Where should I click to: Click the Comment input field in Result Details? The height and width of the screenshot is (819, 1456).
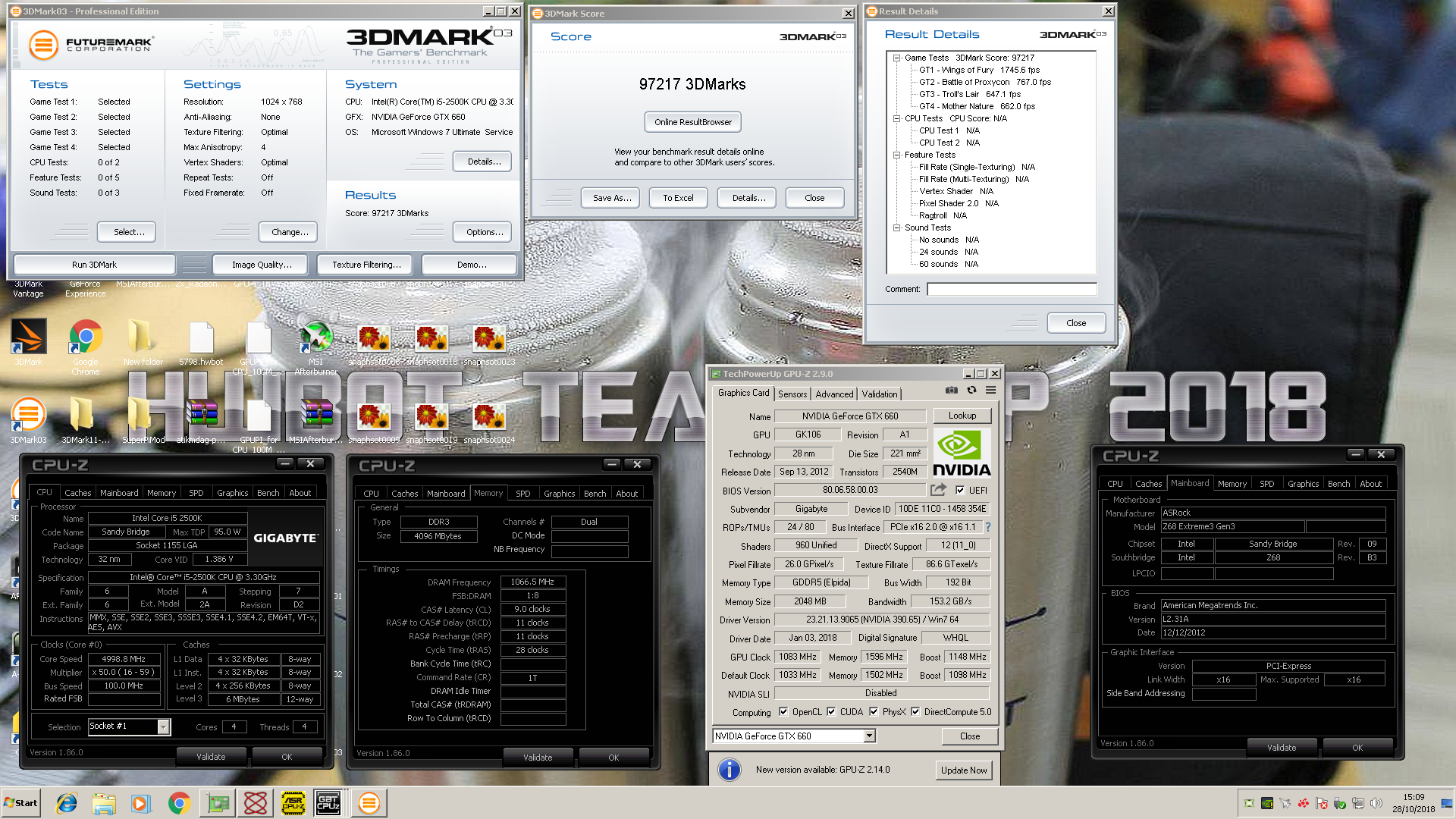1012,289
